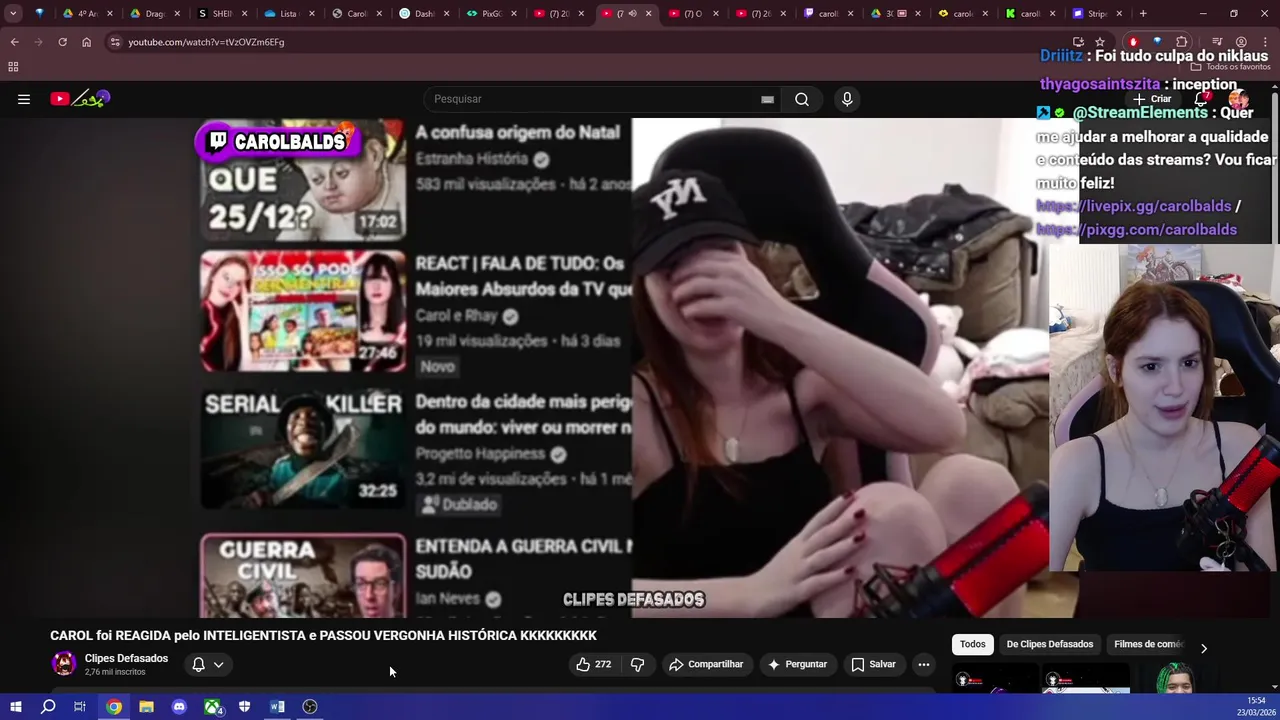Open File Explorer from the taskbar

pos(146,707)
